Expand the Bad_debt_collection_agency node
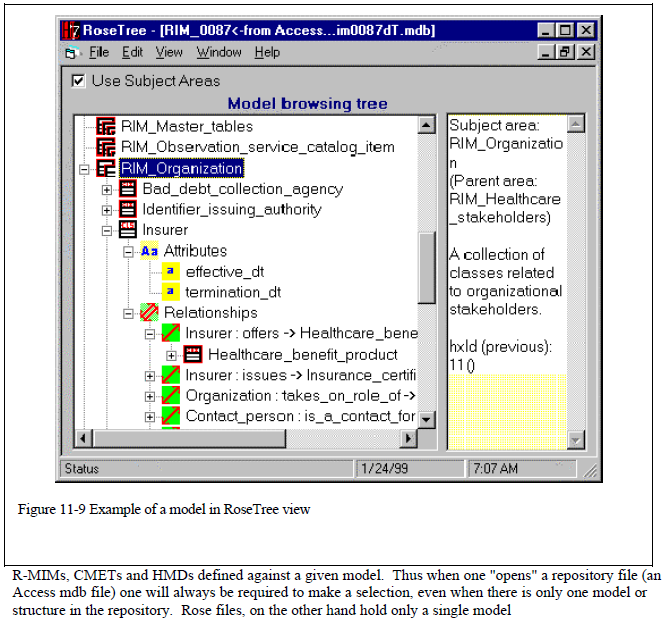The image size is (665, 621). click(x=107, y=190)
